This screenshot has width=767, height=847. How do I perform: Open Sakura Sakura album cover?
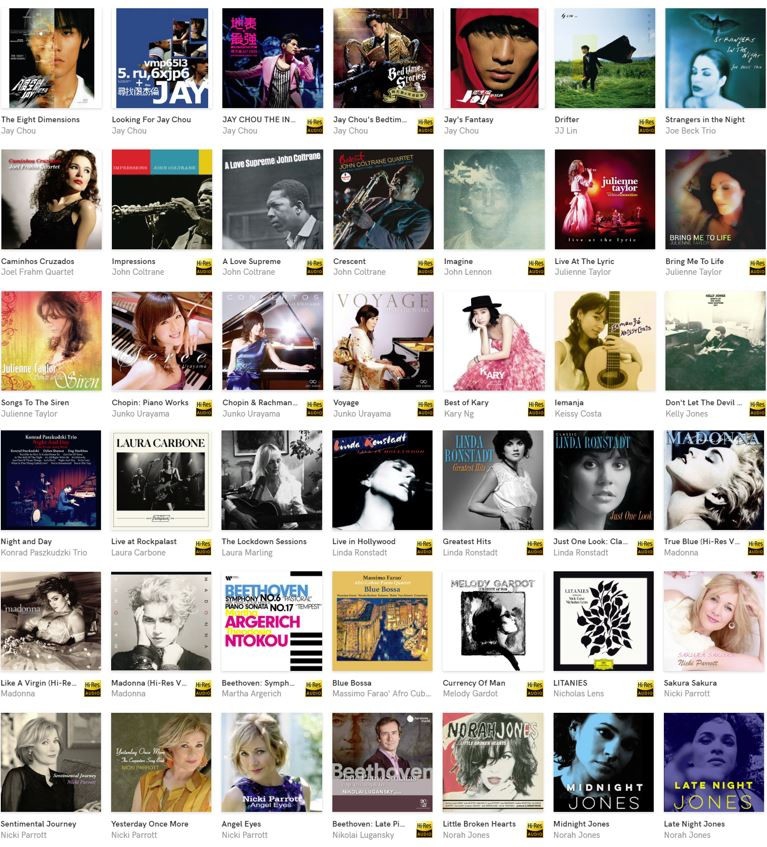coord(714,621)
